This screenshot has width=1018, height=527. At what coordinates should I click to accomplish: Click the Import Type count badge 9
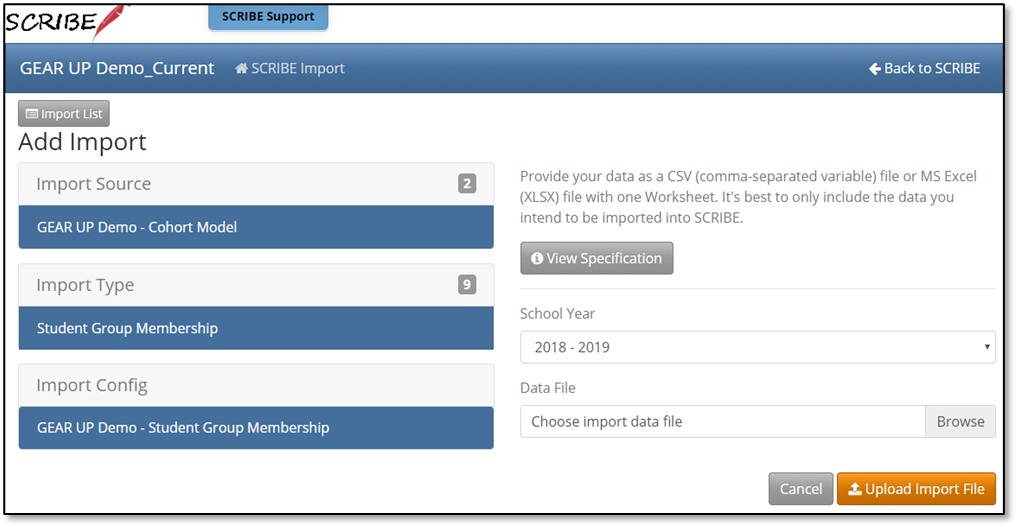pos(466,284)
